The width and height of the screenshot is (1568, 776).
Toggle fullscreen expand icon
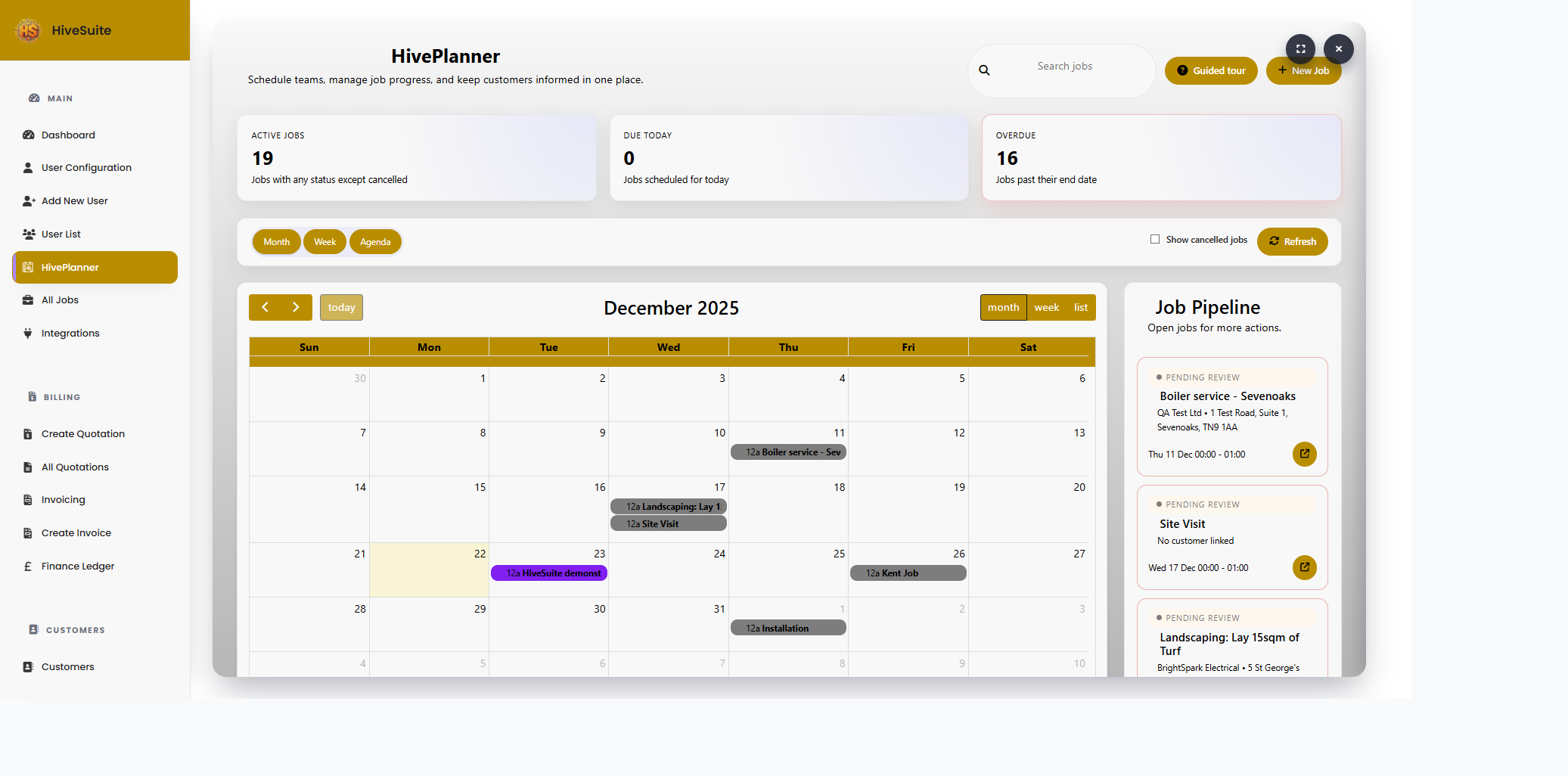[1300, 49]
